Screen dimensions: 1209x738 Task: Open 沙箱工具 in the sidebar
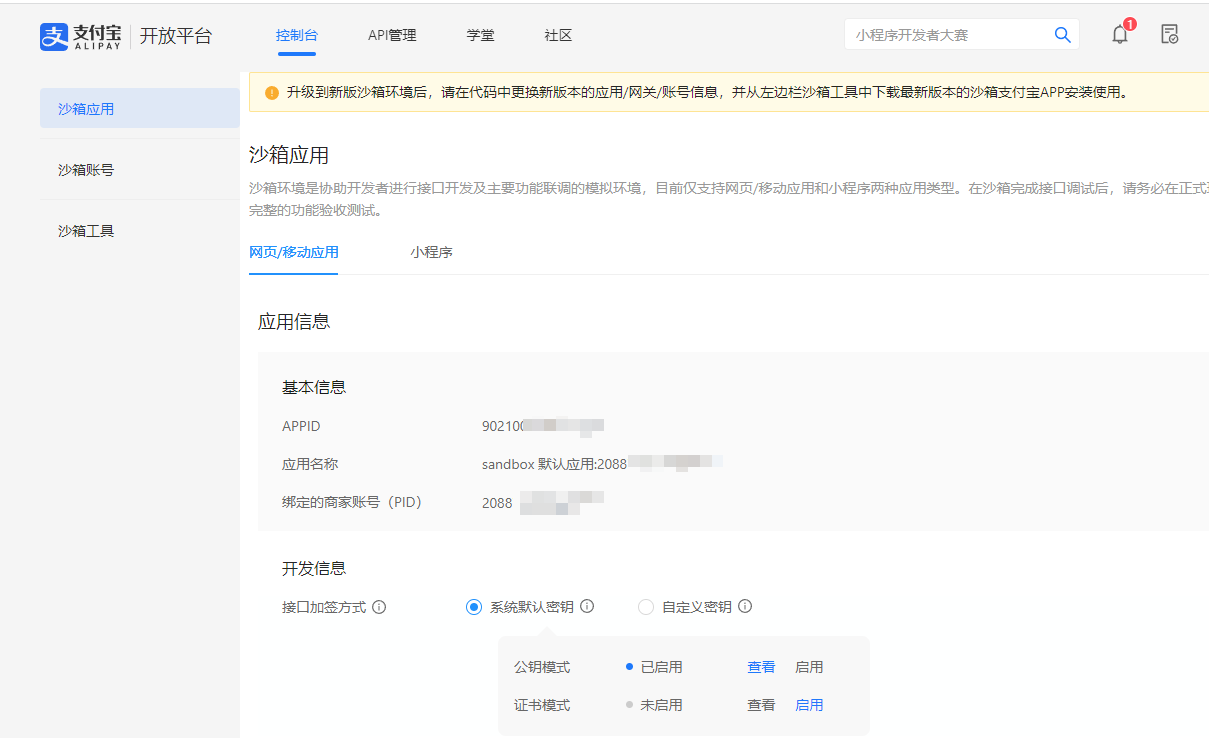(86, 231)
